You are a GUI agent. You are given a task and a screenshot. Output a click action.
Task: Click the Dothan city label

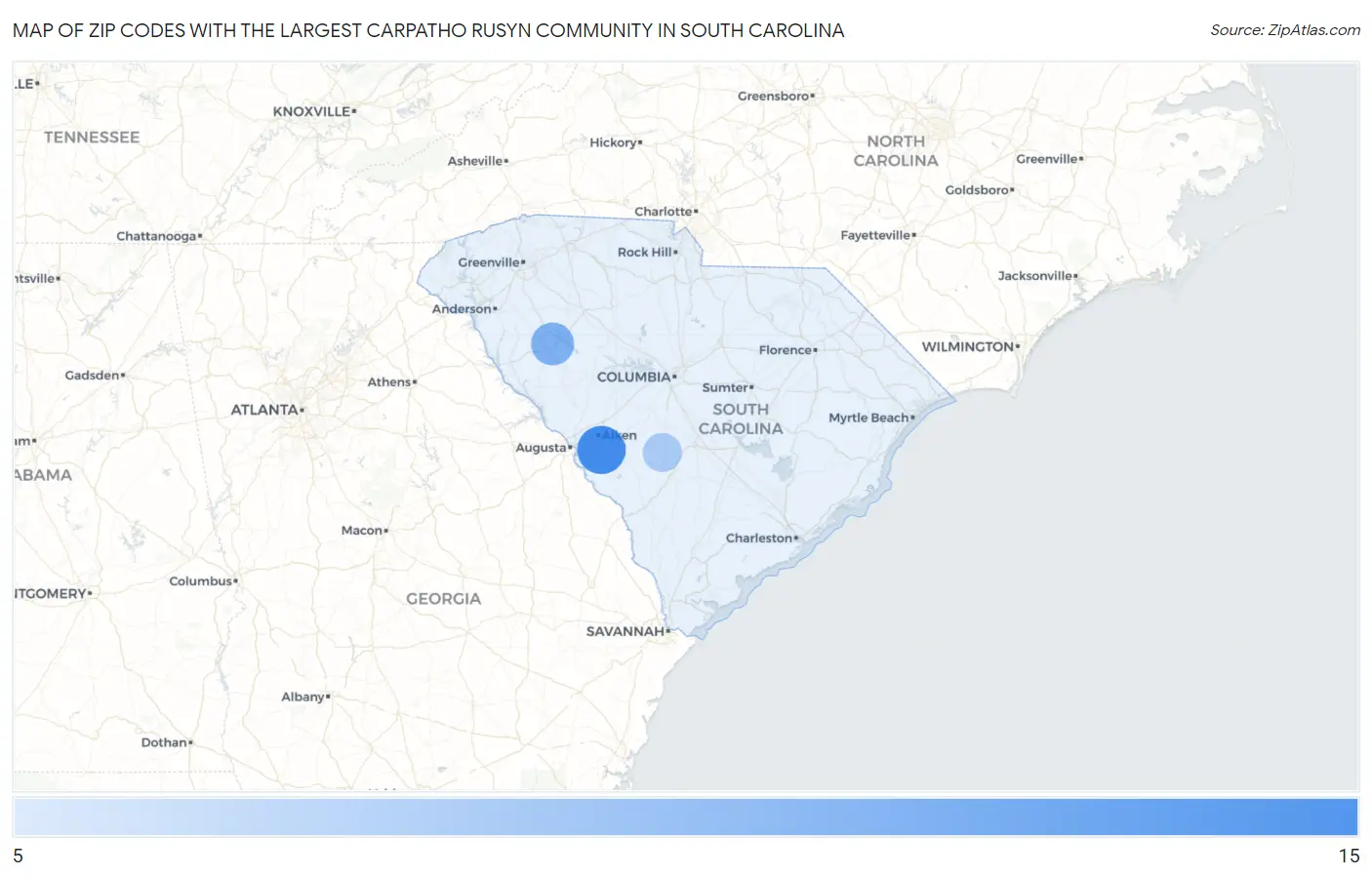[164, 742]
